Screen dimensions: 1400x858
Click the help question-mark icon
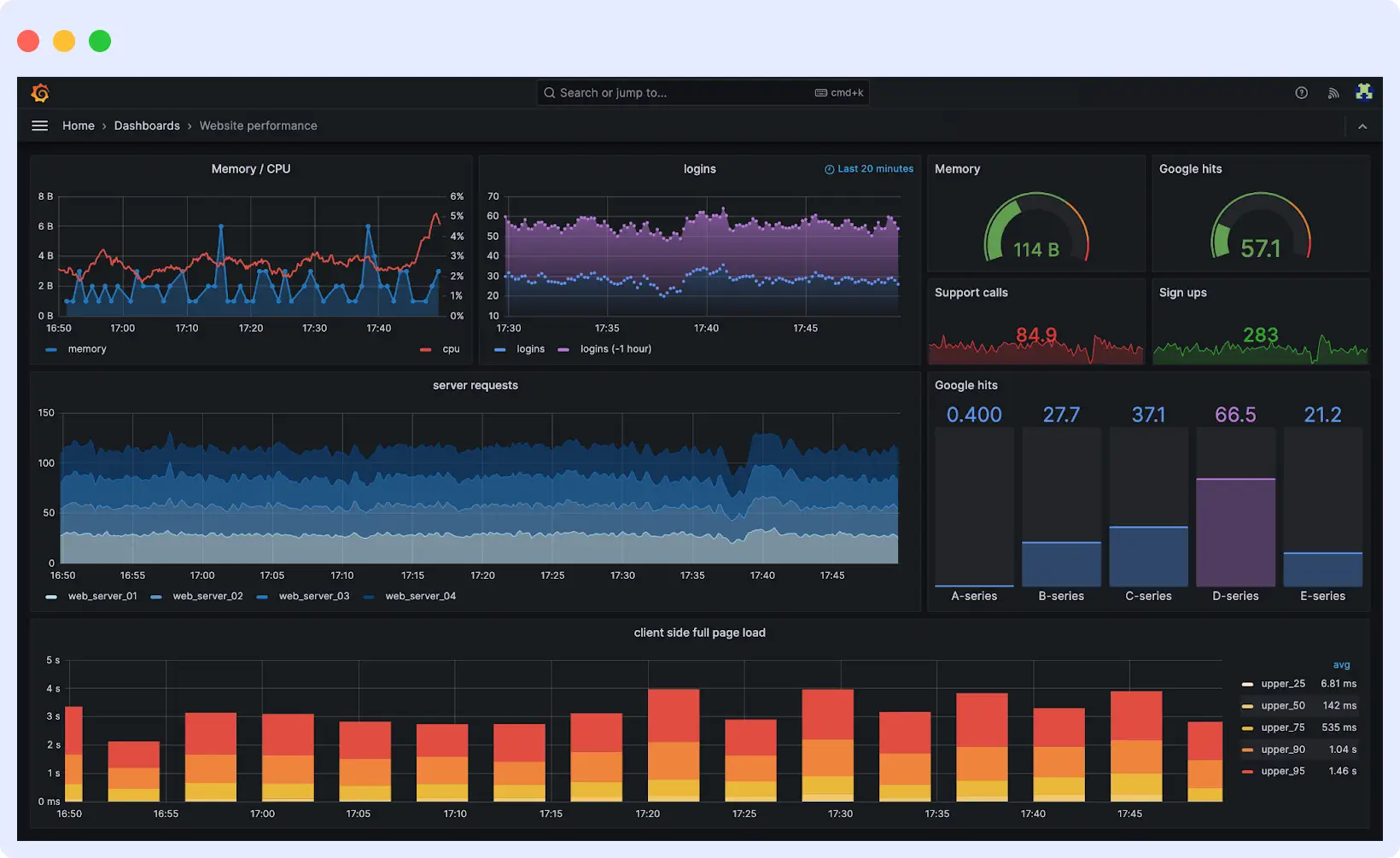pos(1301,92)
